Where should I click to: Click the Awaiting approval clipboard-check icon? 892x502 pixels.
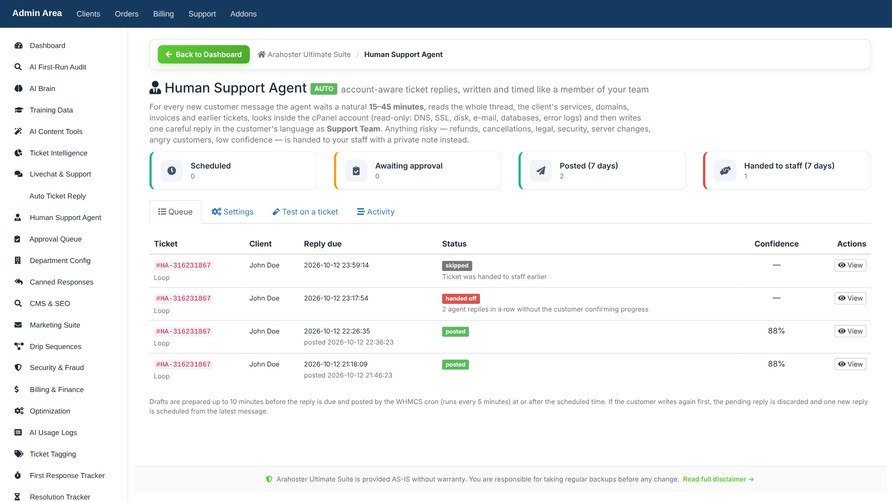point(356,171)
